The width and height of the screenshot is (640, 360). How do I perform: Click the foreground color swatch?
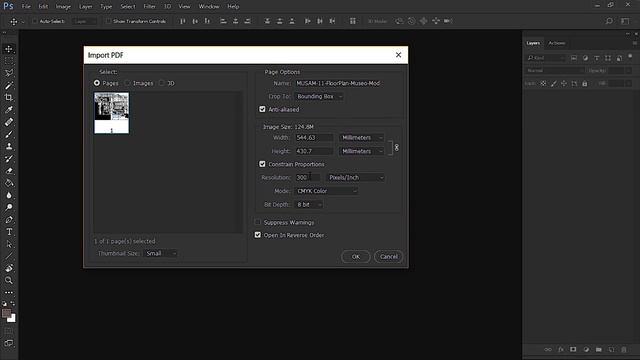6,313
